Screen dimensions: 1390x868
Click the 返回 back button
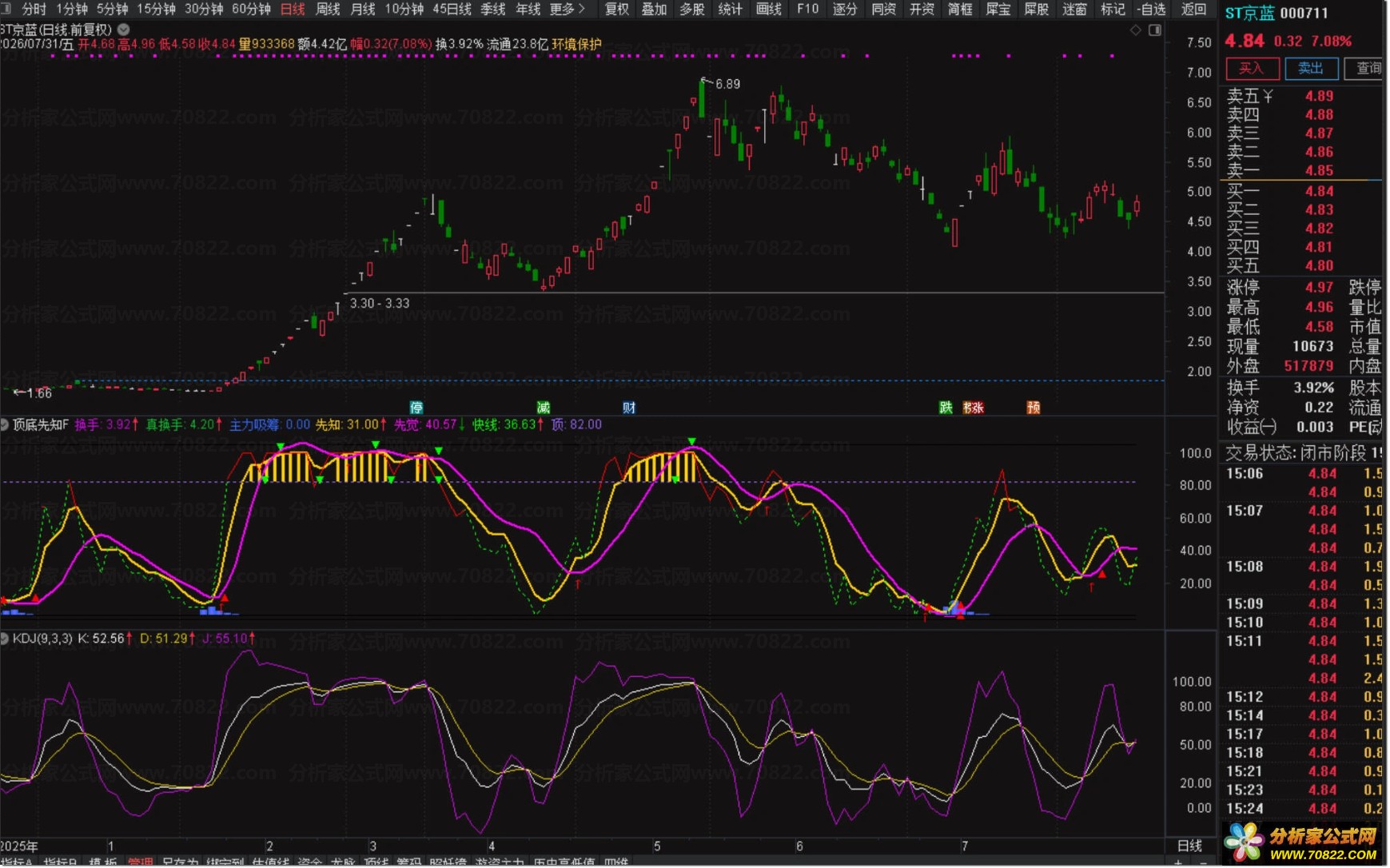pyautogui.click(x=1193, y=9)
